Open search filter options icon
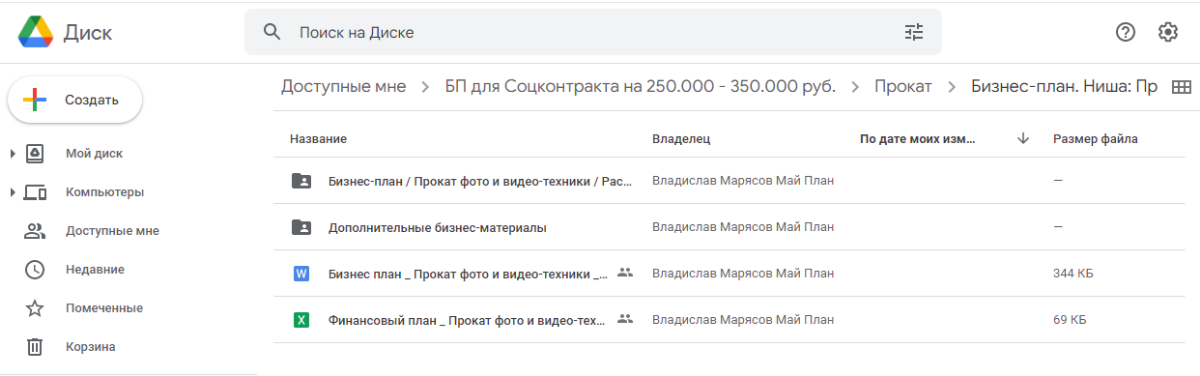 914,32
